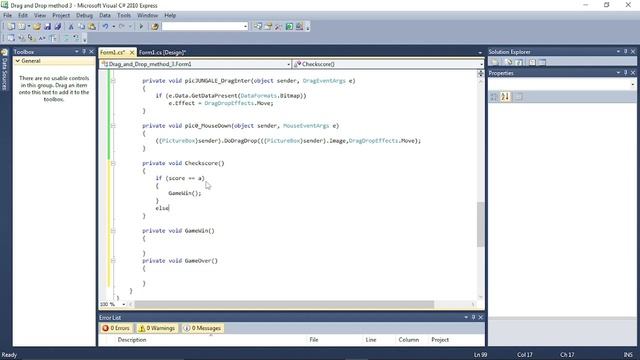Click the Extension Manager toolbar icon

[x=299, y=27]
